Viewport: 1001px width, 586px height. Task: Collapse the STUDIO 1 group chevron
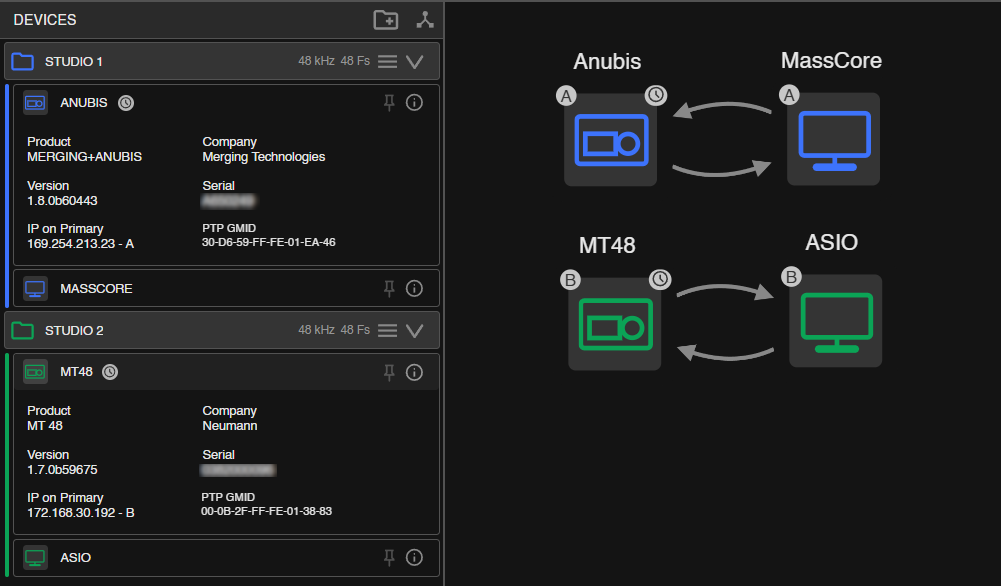pos(415,61)
